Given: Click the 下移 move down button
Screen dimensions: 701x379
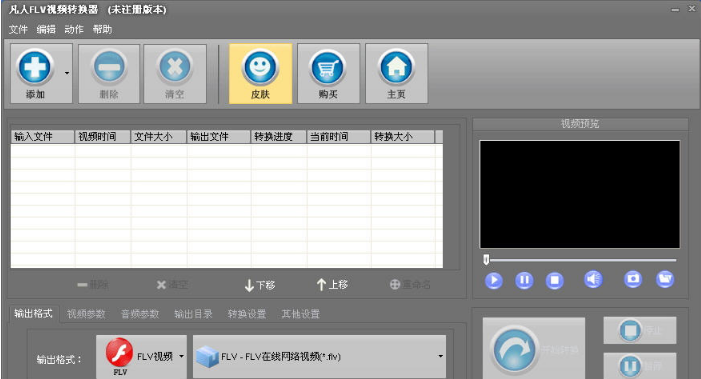Looking at the screenshot, I should point(260,285).
